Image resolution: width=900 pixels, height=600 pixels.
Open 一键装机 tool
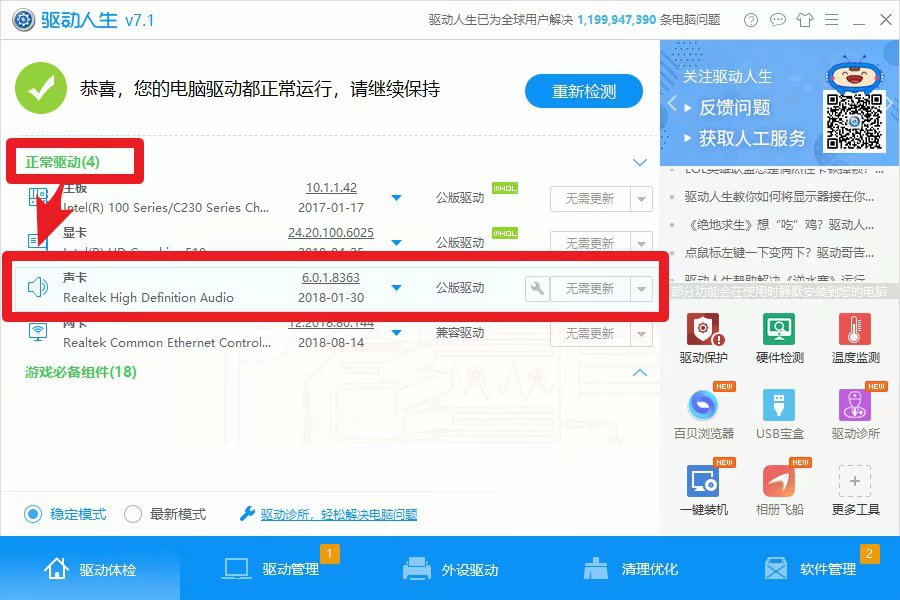coord(704,489)
